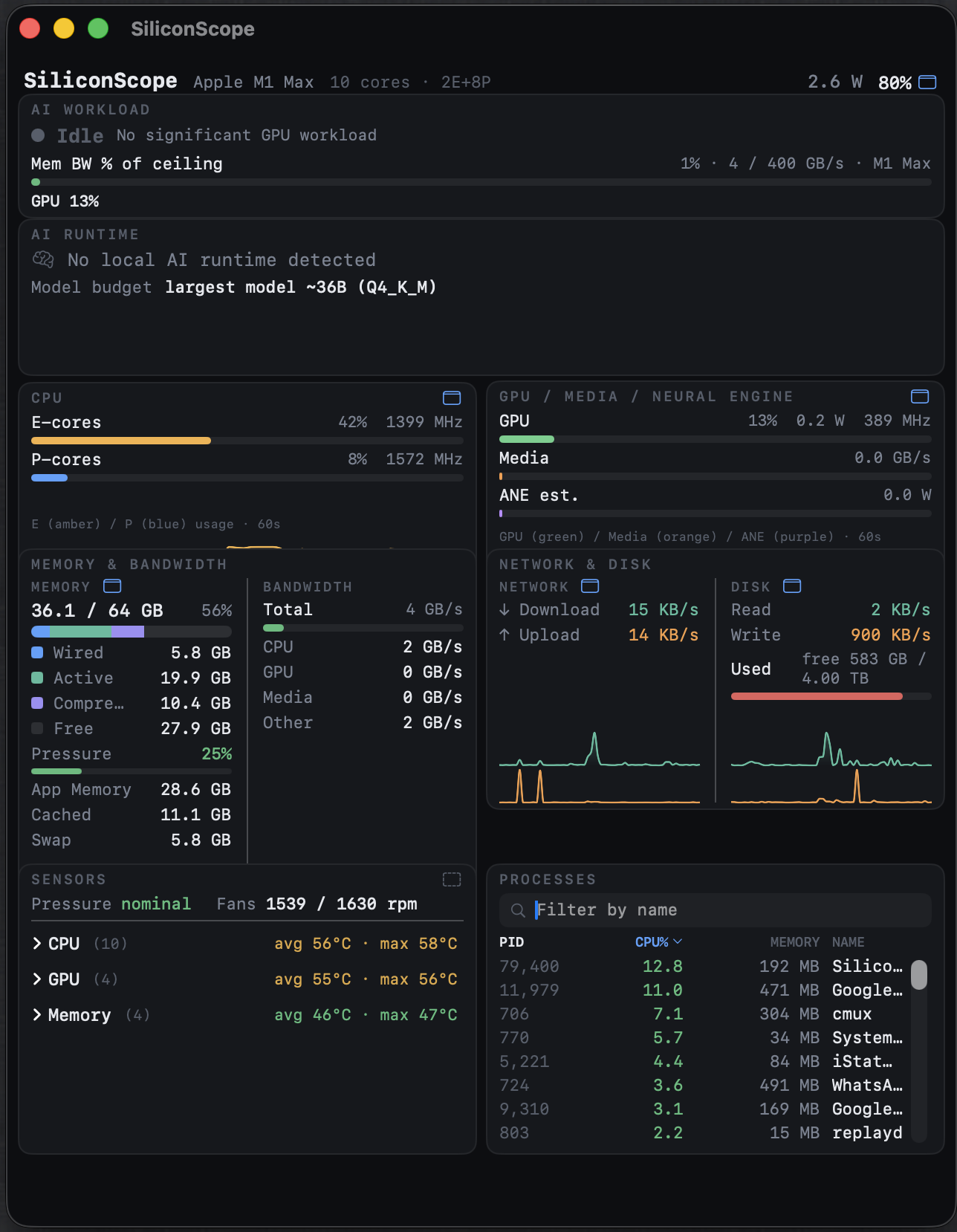Screen dimensions: 957x1232
Task: Click the memory Pressure green bar
Action: tap(56, 771)
